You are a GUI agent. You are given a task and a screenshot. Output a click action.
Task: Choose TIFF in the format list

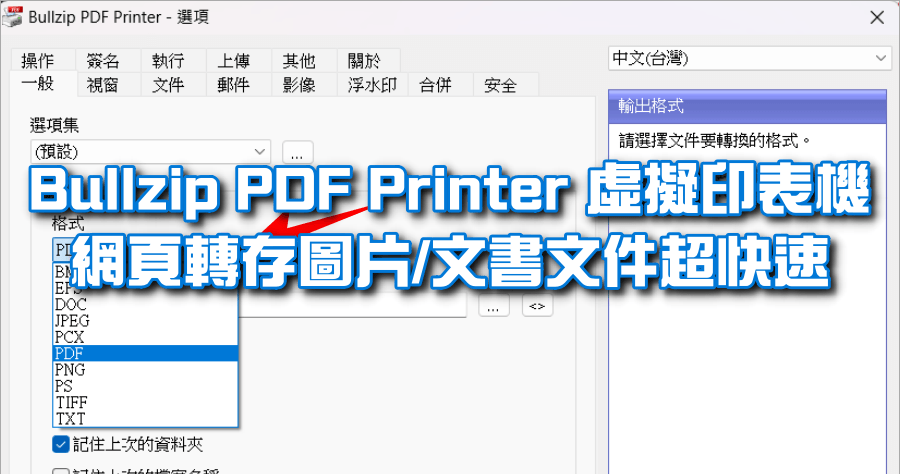pos(145,402)
